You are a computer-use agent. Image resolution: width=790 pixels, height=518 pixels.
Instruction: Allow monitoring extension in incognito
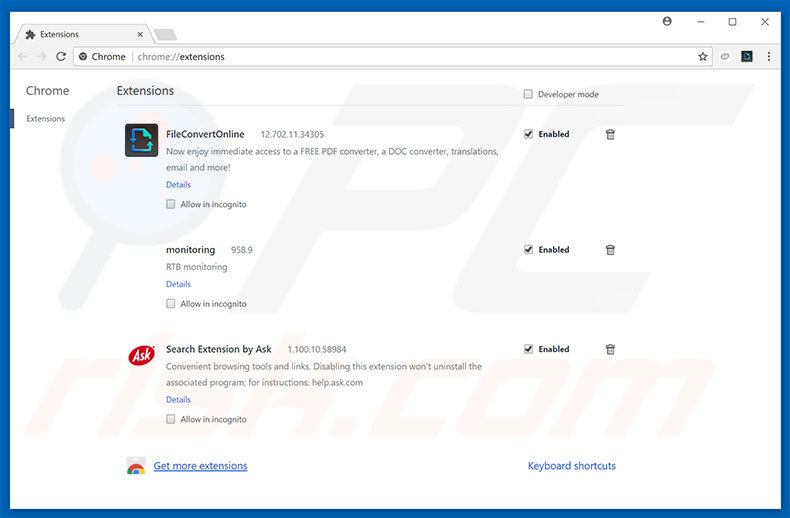[x=171, y=303]
